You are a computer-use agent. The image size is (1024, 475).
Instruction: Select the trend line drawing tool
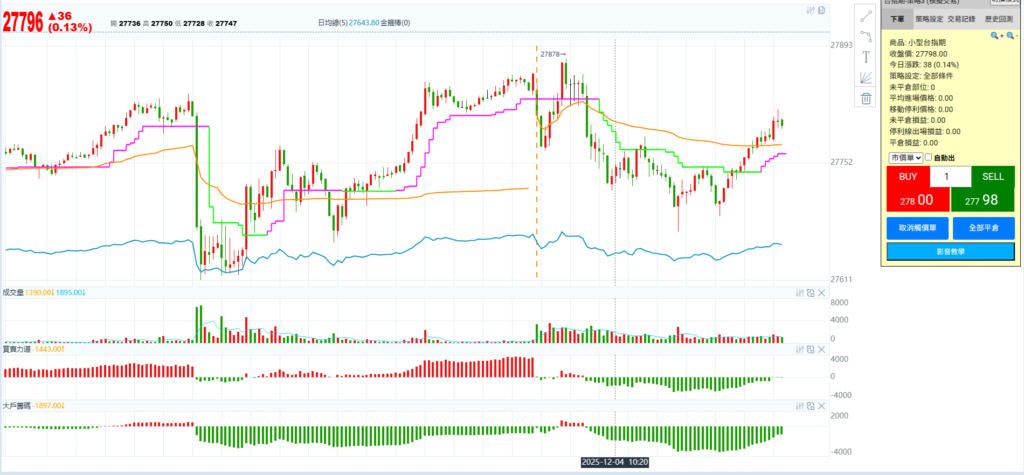866,15
